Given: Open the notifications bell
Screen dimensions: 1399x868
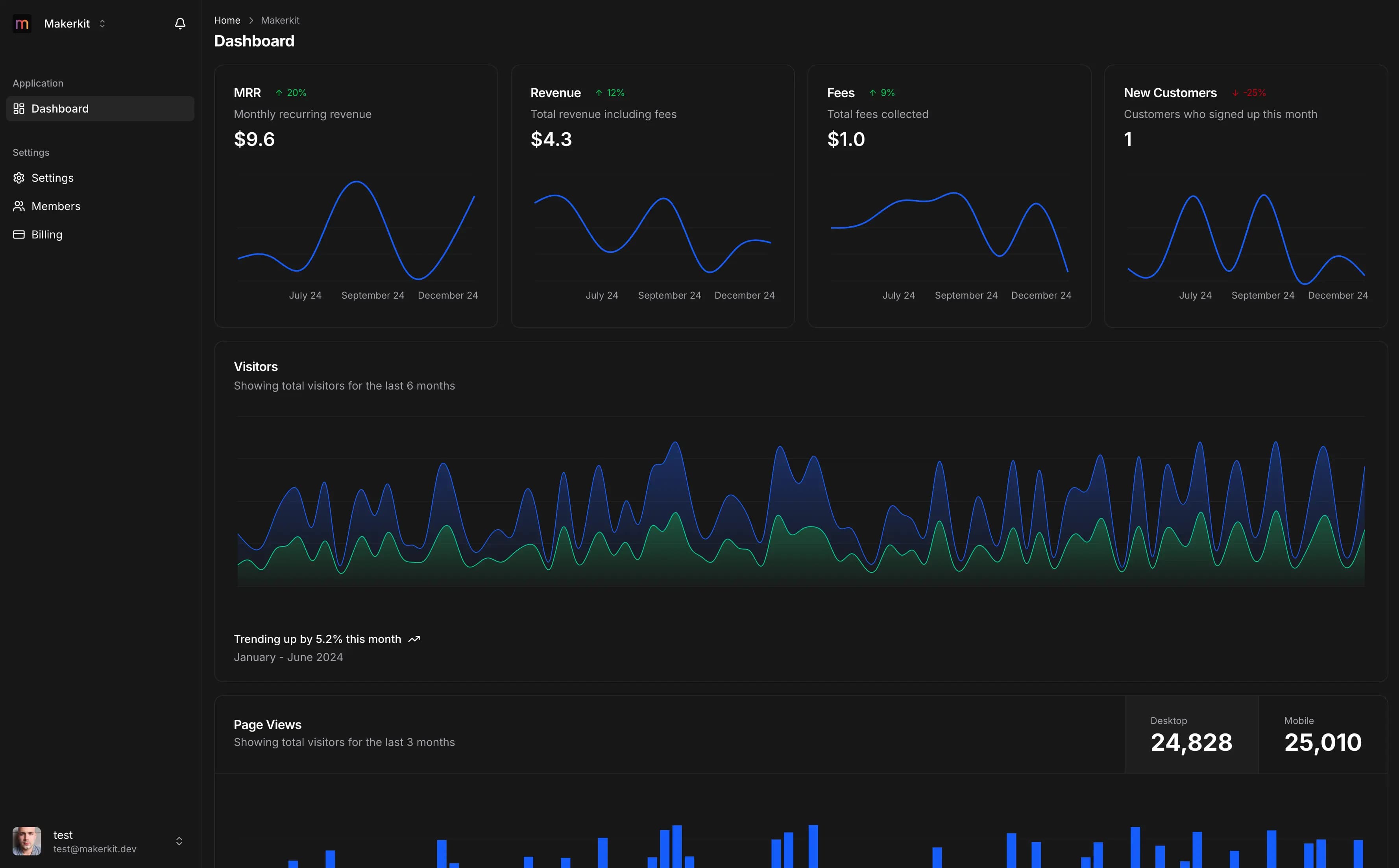Looking at the screenshot, I should click(179, 24).
